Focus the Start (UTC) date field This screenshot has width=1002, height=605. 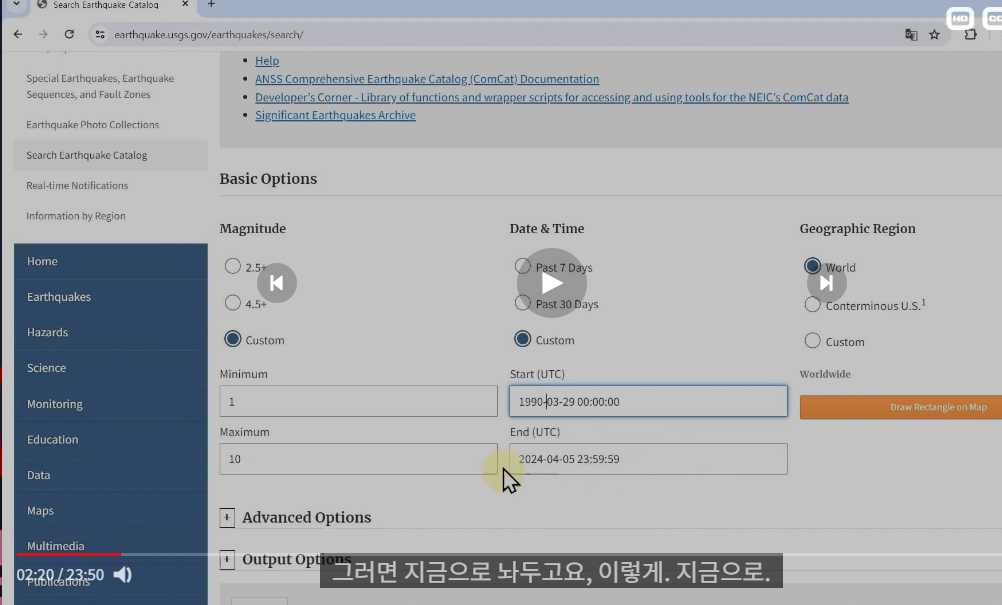pos(648,401)
